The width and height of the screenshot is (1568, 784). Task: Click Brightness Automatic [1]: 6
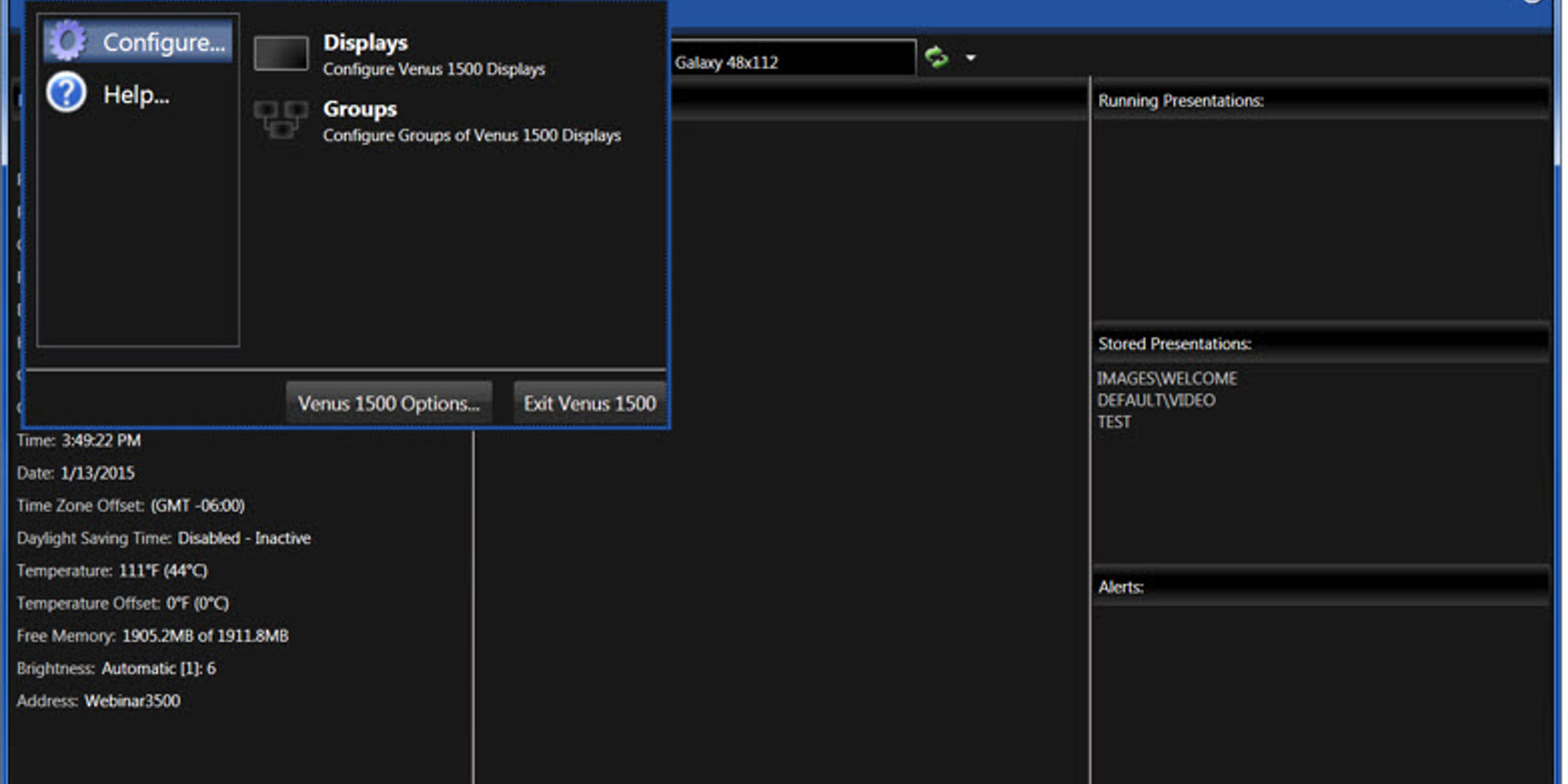(x=159, y=668)
